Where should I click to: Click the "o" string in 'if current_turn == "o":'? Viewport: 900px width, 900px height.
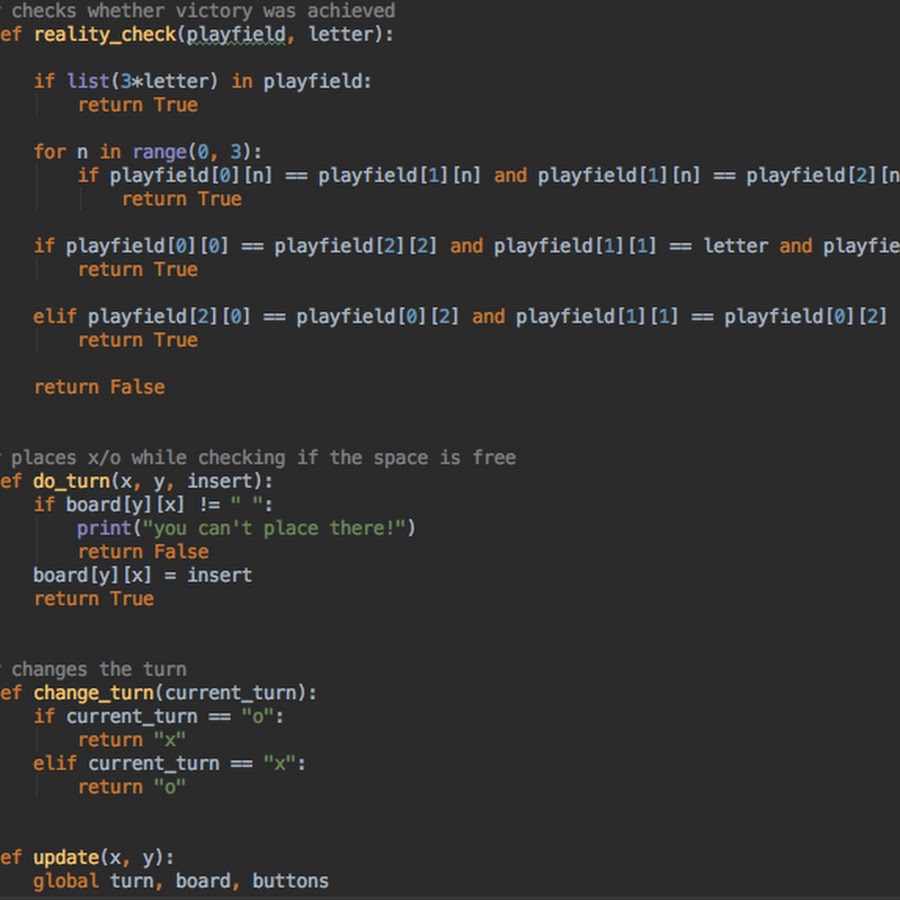click(258, 717)
